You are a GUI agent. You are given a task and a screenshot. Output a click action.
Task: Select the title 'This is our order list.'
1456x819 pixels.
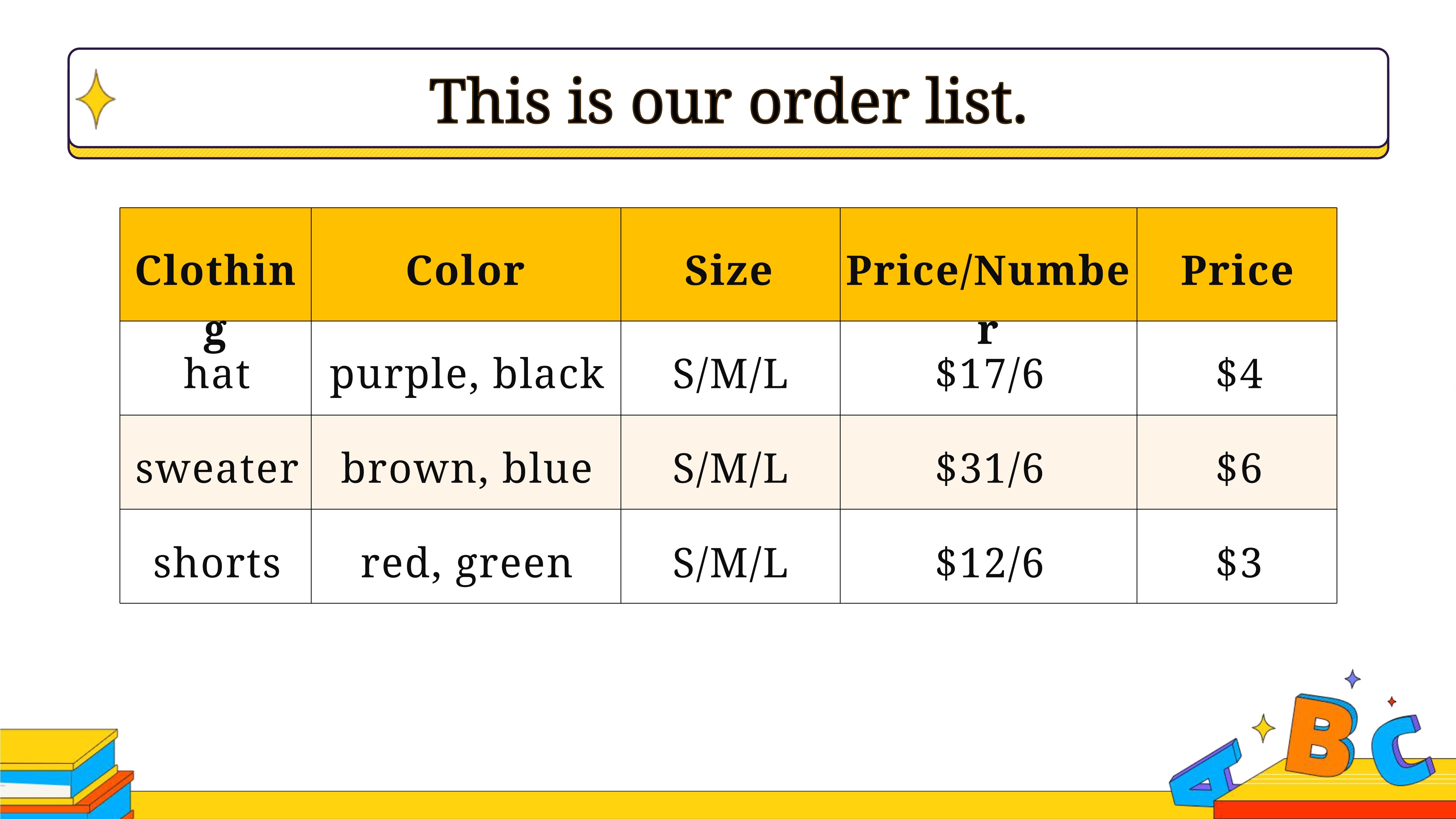(x=728, y=101)
